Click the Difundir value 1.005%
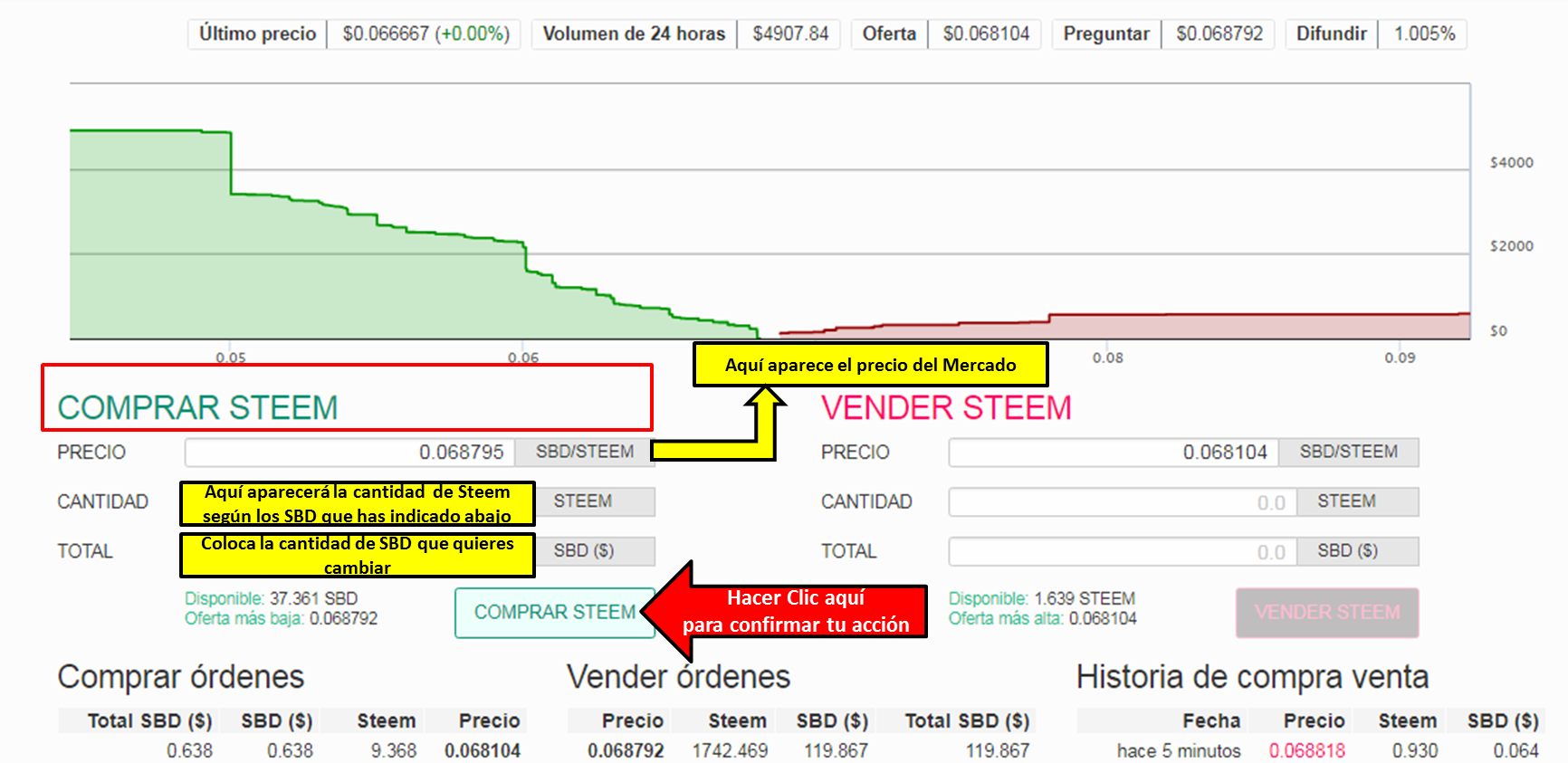 point(1424,33)
